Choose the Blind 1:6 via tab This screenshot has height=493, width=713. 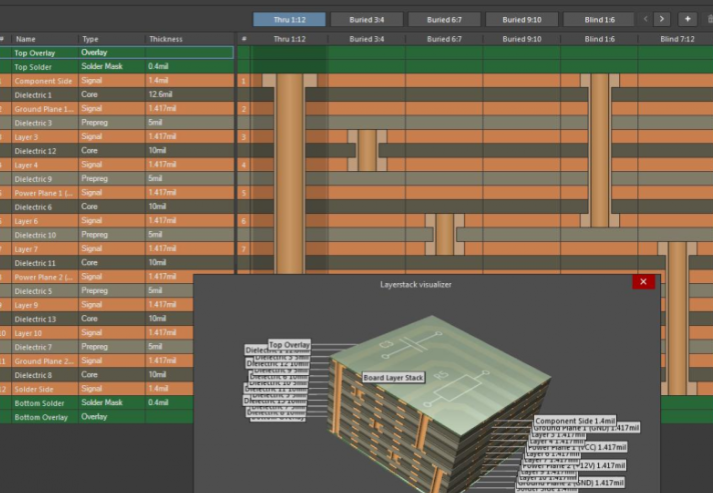[598, 19]
